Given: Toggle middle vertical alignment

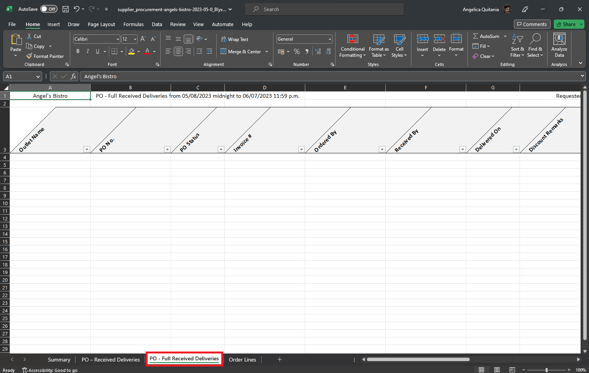Looking at the screenshot, I should [178, 39].
